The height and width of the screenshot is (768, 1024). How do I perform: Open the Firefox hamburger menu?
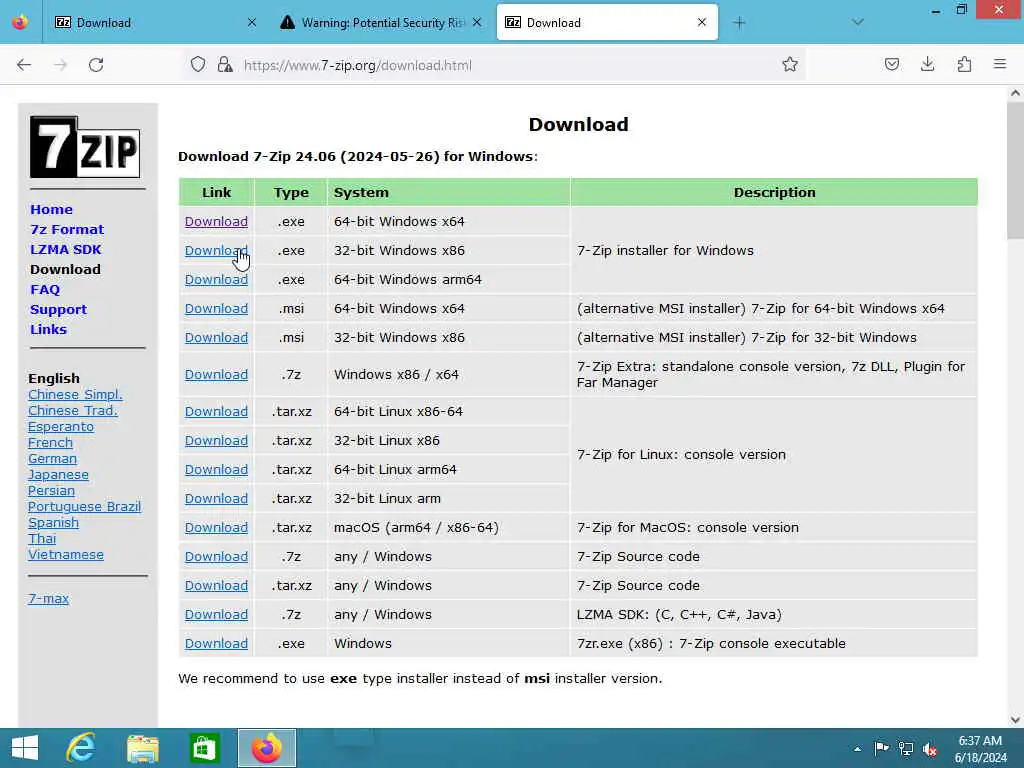pyautogui.click(x=1000, y=64)
